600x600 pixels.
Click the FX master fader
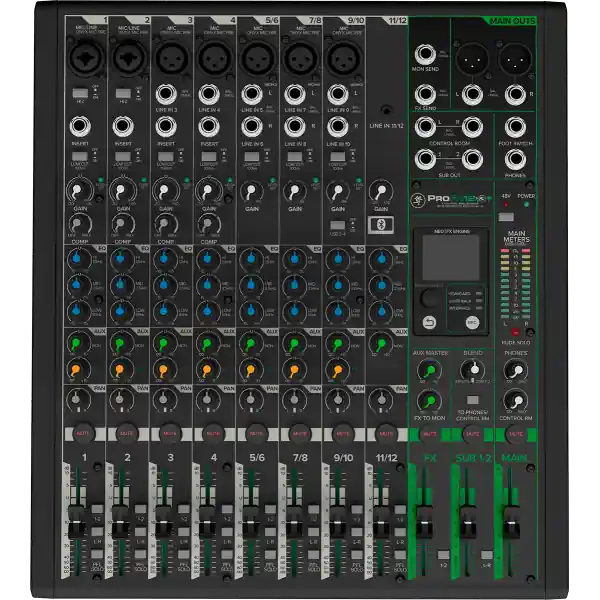click(x=424, y=522)
